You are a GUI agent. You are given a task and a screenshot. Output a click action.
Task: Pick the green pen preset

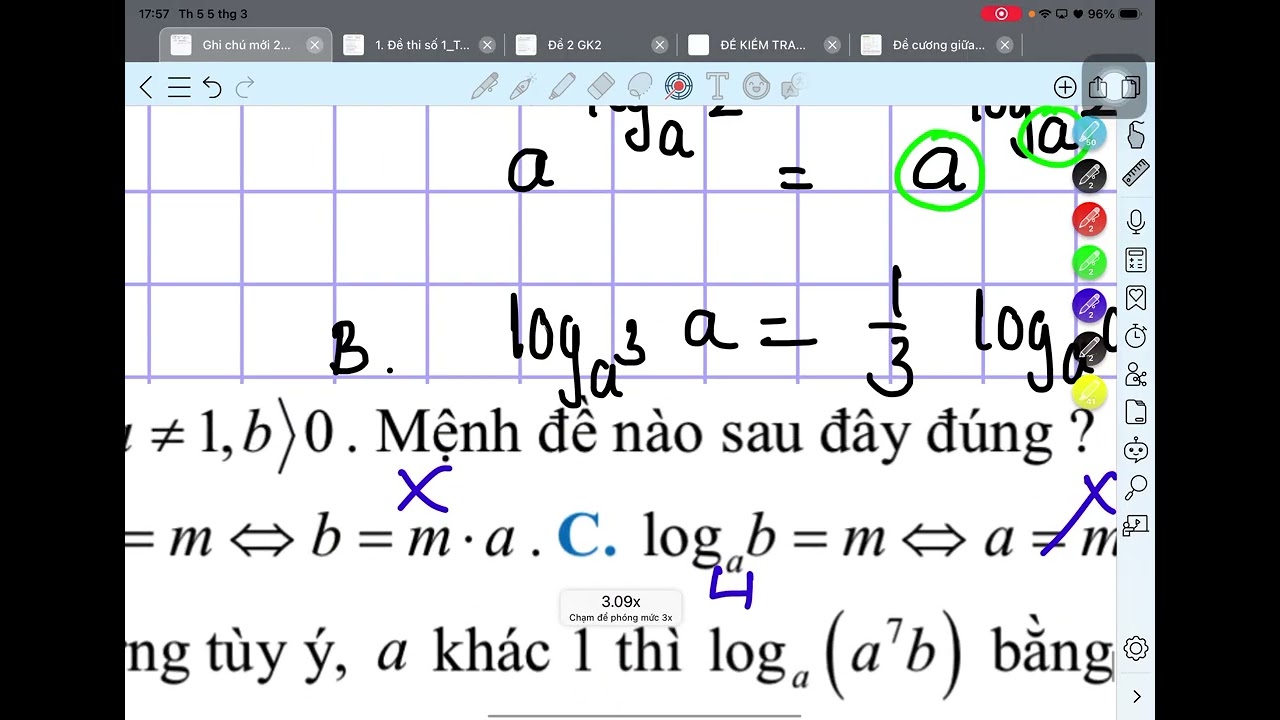[x=1090, y=262]
